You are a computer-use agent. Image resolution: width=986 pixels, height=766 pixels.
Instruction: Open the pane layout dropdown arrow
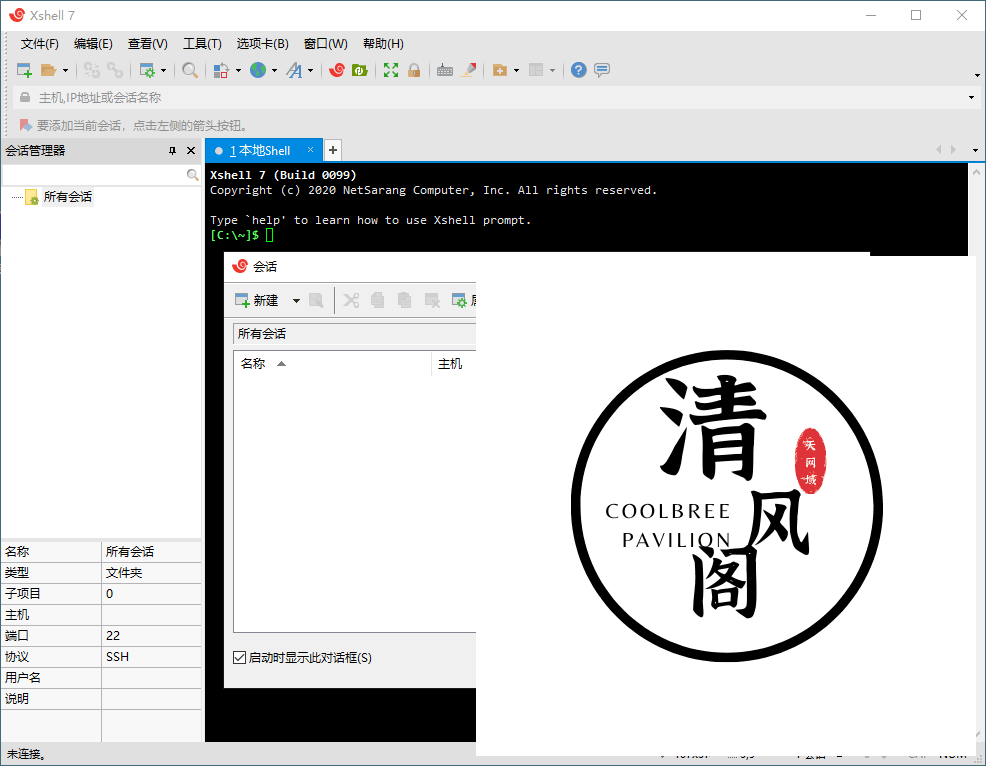[x=553, y=70]
